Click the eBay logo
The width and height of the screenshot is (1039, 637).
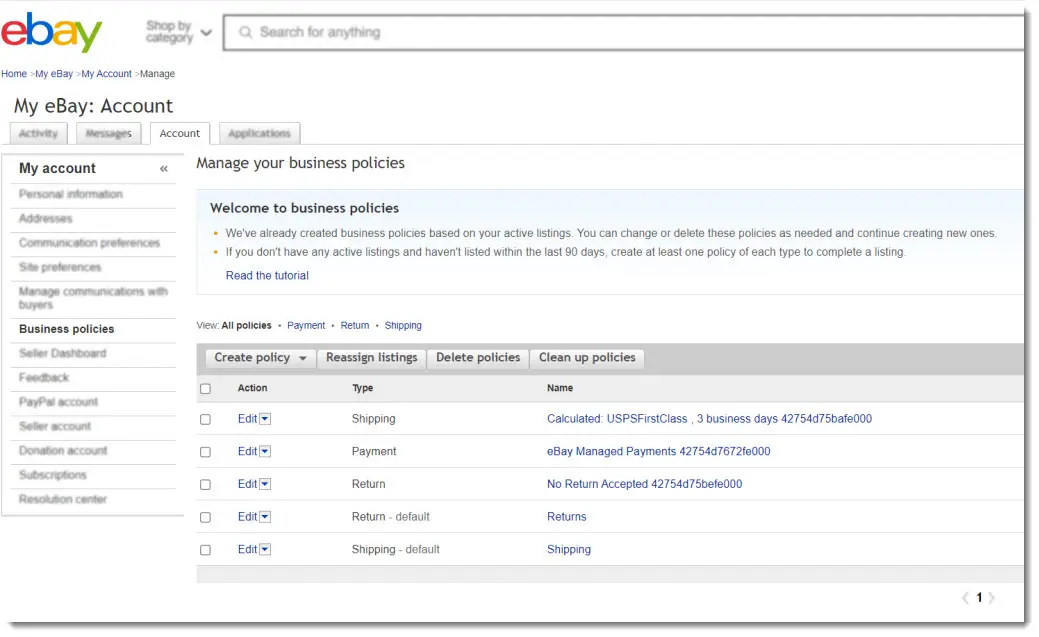pos(52,32)
